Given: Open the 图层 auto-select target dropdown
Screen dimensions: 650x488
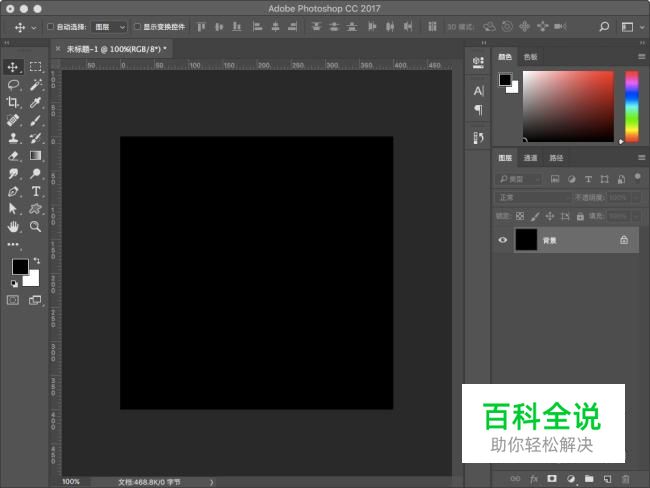Looking at the screenshot, I should (109, 27).
